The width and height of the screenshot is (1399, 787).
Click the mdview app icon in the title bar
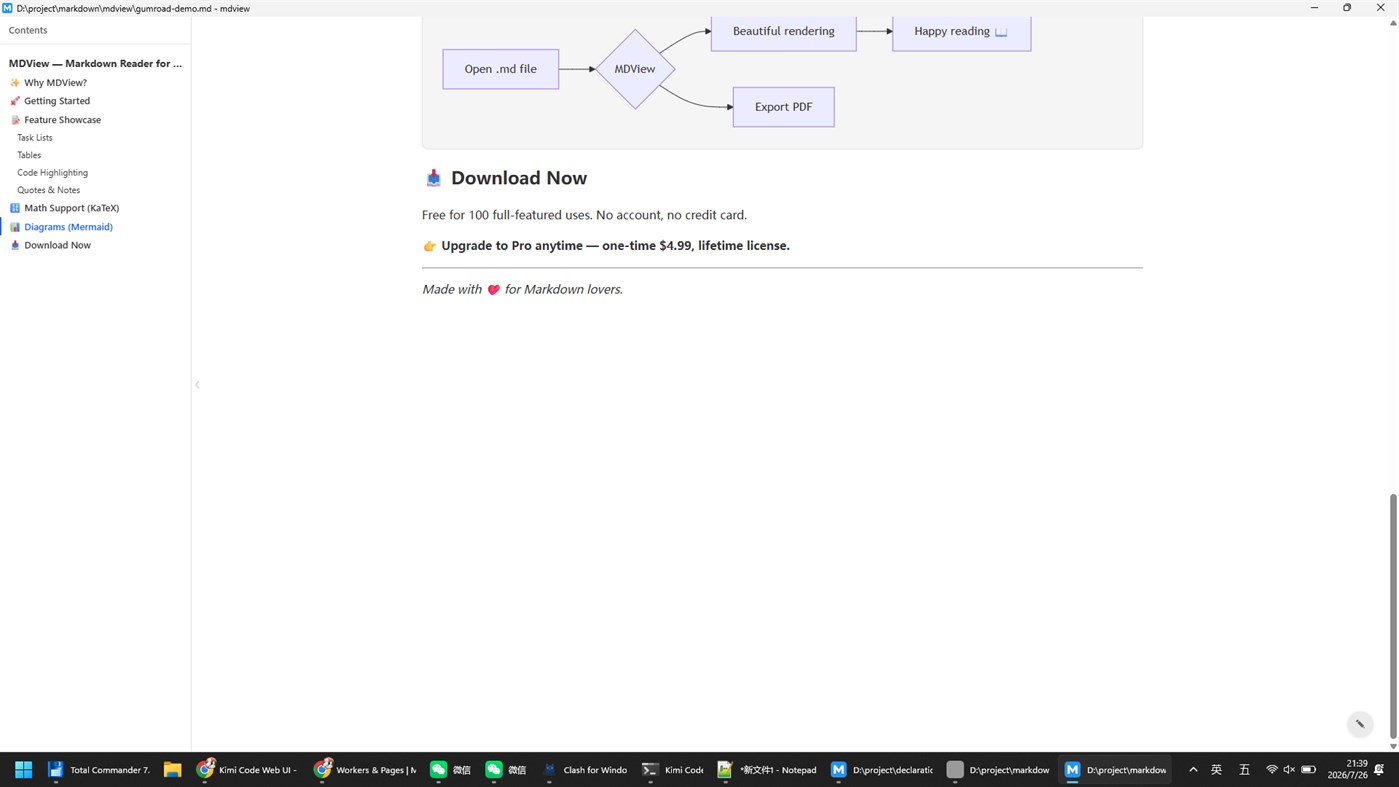[x=7, y=8]
